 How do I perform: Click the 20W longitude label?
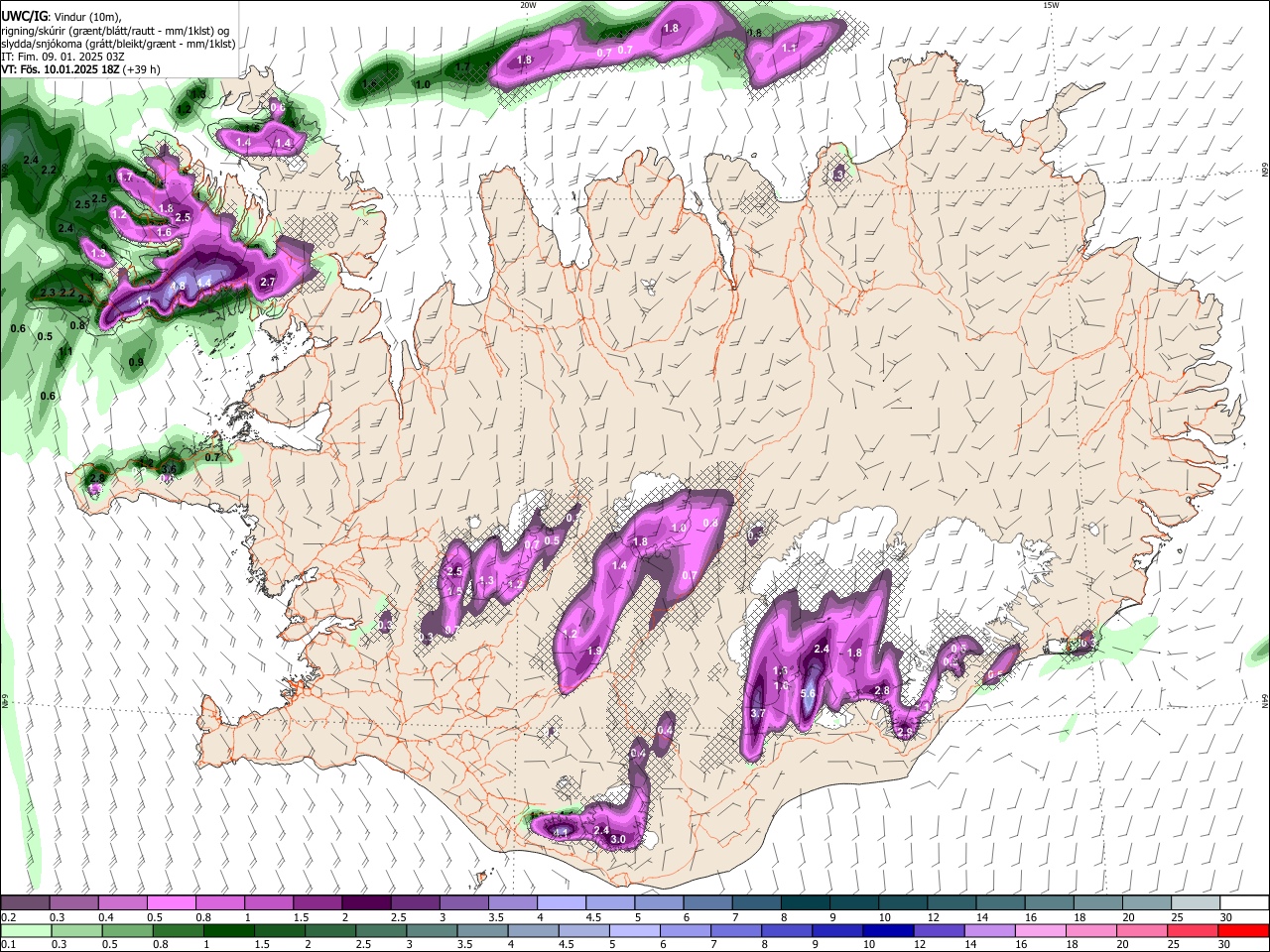[x=529, y=5]
